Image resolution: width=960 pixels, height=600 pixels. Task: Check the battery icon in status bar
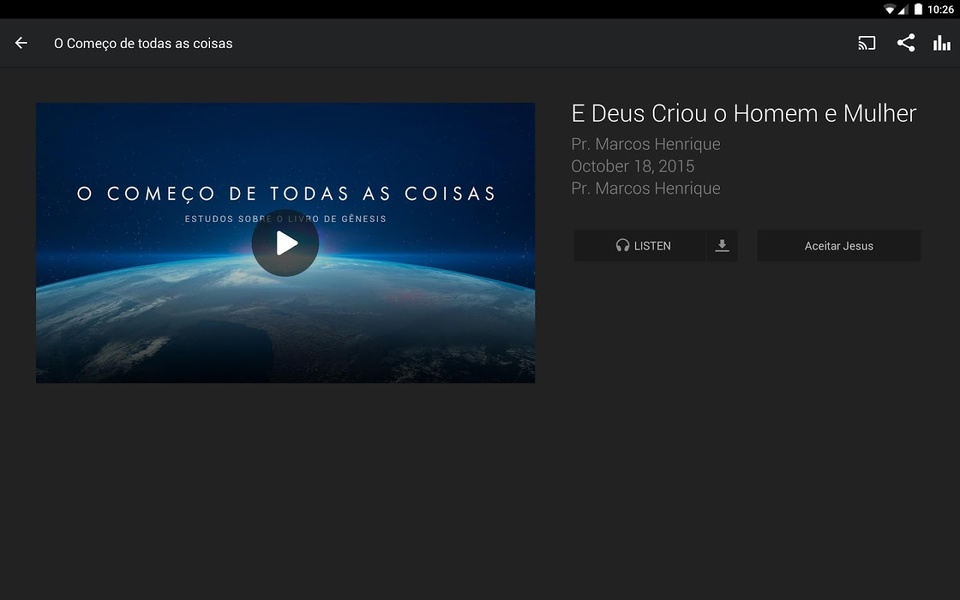pos(918,9)
